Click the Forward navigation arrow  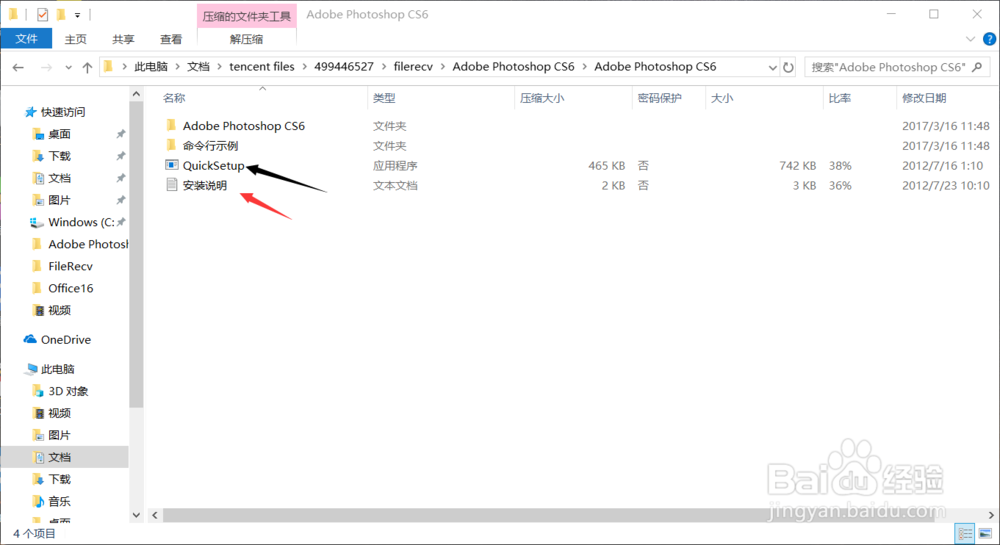tap(46, 67)
